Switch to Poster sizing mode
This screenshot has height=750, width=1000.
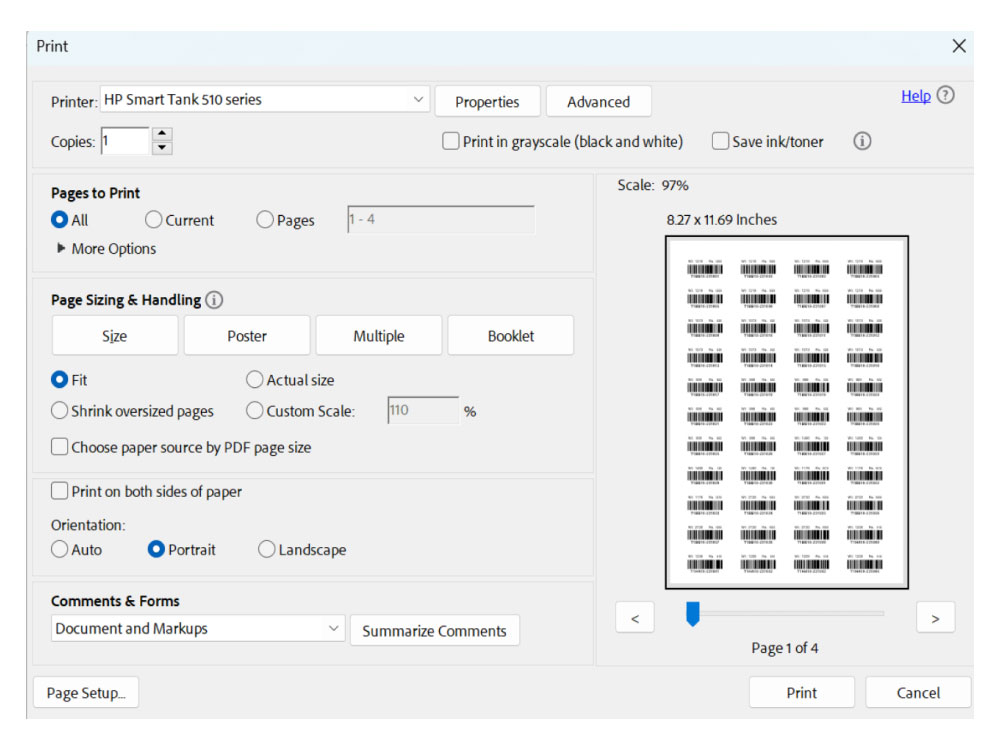tap(246, 335)
